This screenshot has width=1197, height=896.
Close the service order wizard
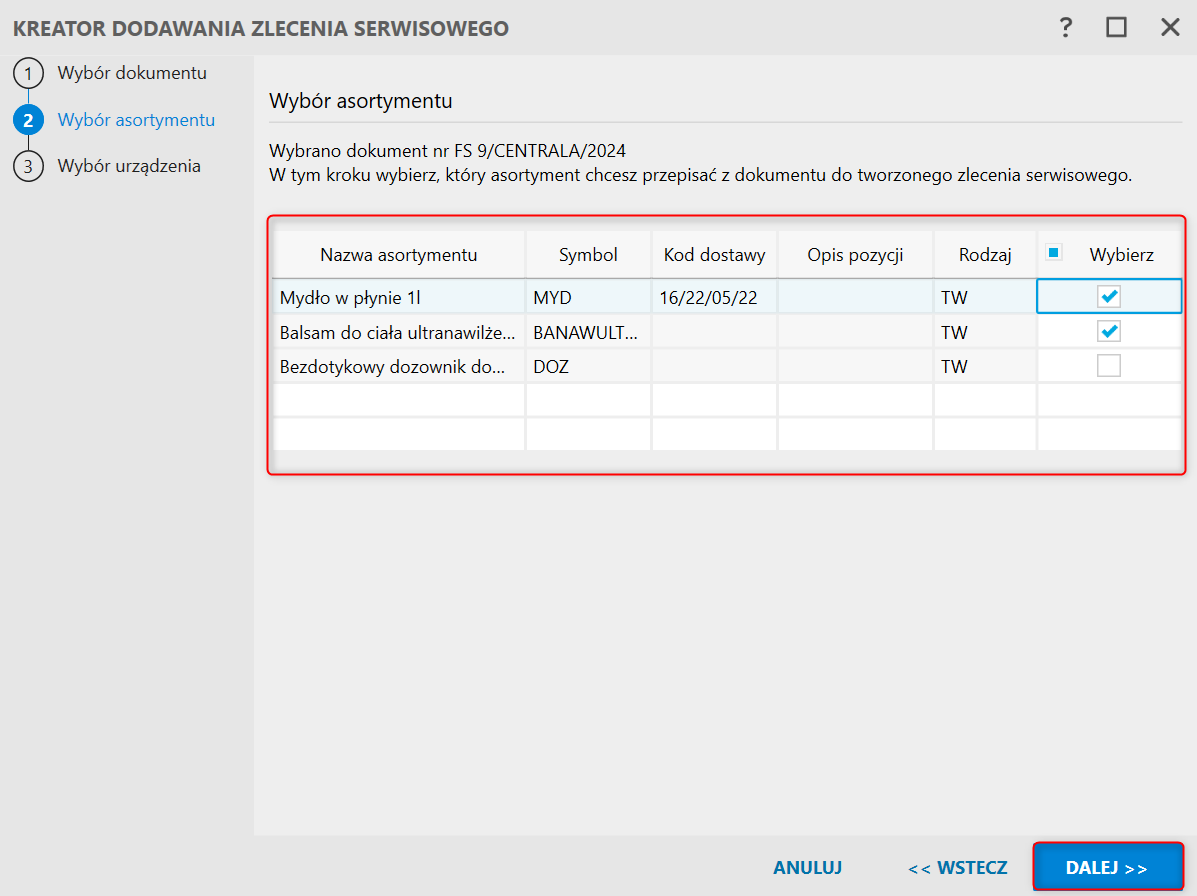coord(1170,28)
